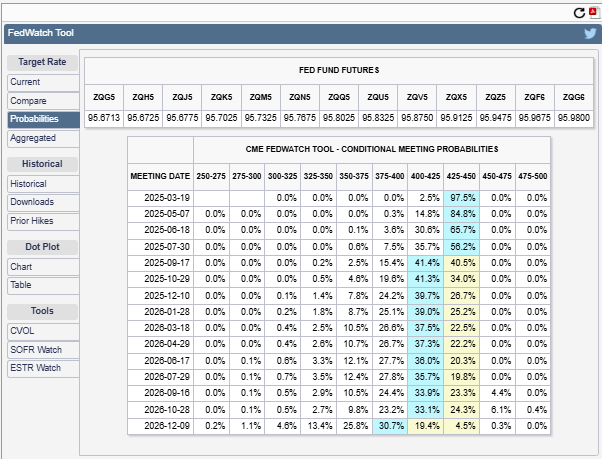
Task: Open the Downloads section
Action: pyautogui.click(x=43, y=202)
